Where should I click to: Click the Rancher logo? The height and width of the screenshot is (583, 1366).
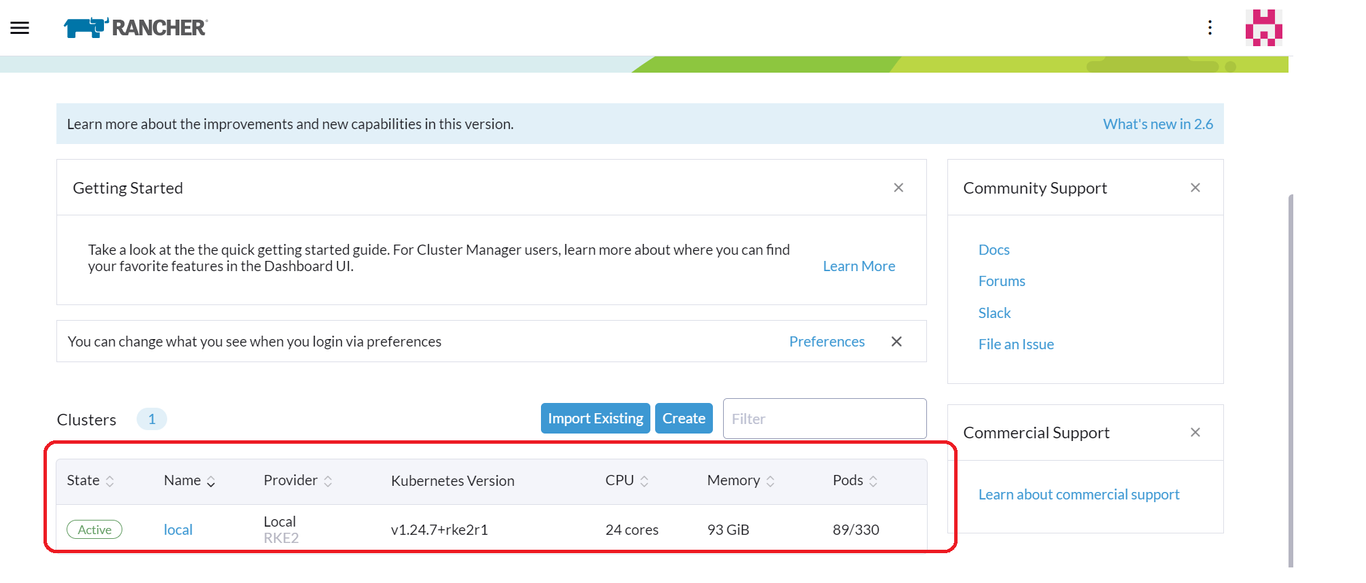coord(135,28)
